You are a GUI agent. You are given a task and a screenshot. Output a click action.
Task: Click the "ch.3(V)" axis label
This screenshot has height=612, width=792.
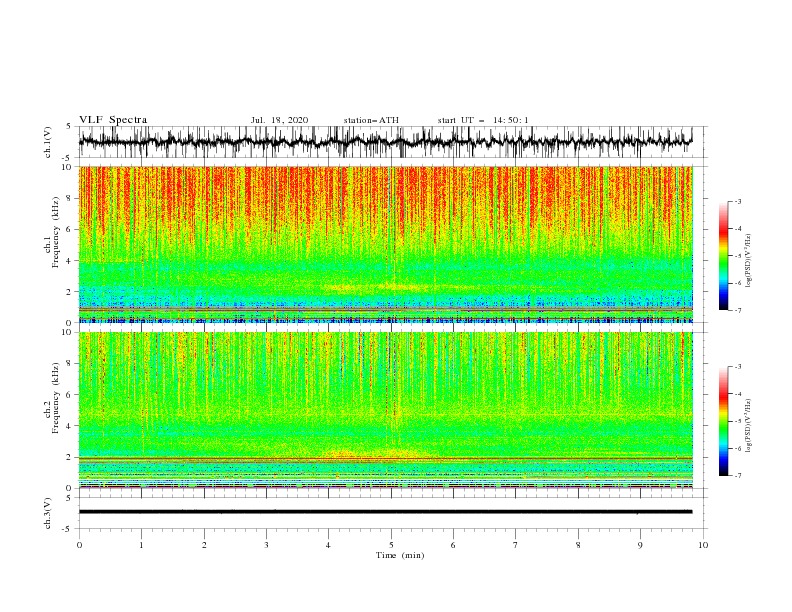48,513
